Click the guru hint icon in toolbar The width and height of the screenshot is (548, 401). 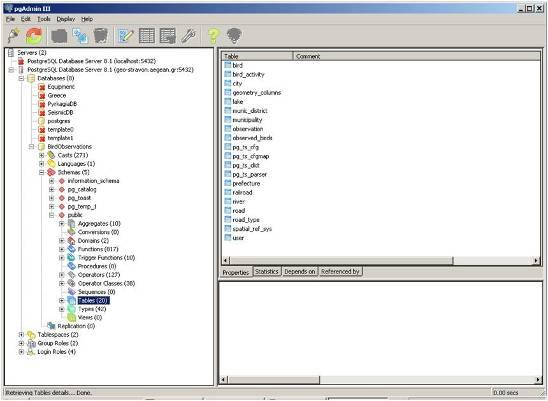pos(234,36)
